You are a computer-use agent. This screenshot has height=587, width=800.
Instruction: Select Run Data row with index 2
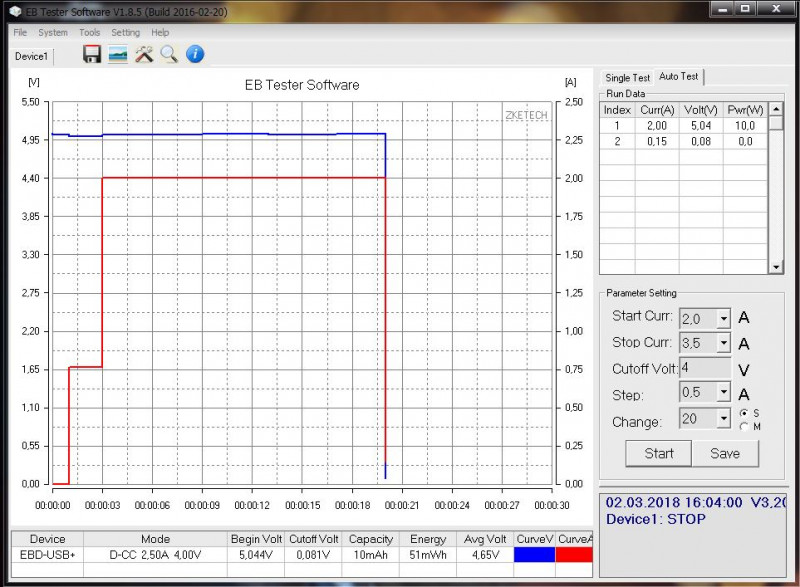(x=684, y=141)
